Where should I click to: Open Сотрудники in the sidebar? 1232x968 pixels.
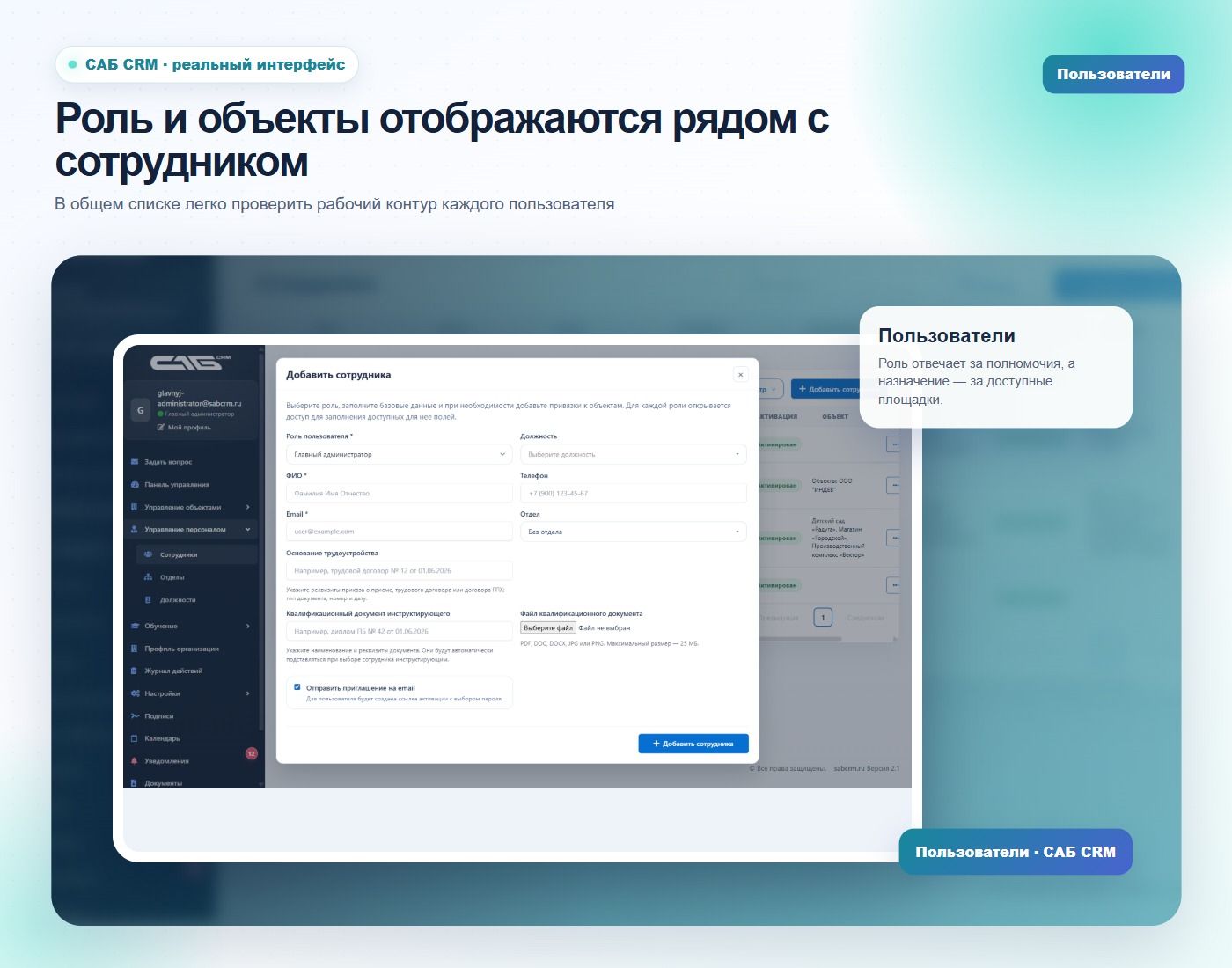point(196,554)
